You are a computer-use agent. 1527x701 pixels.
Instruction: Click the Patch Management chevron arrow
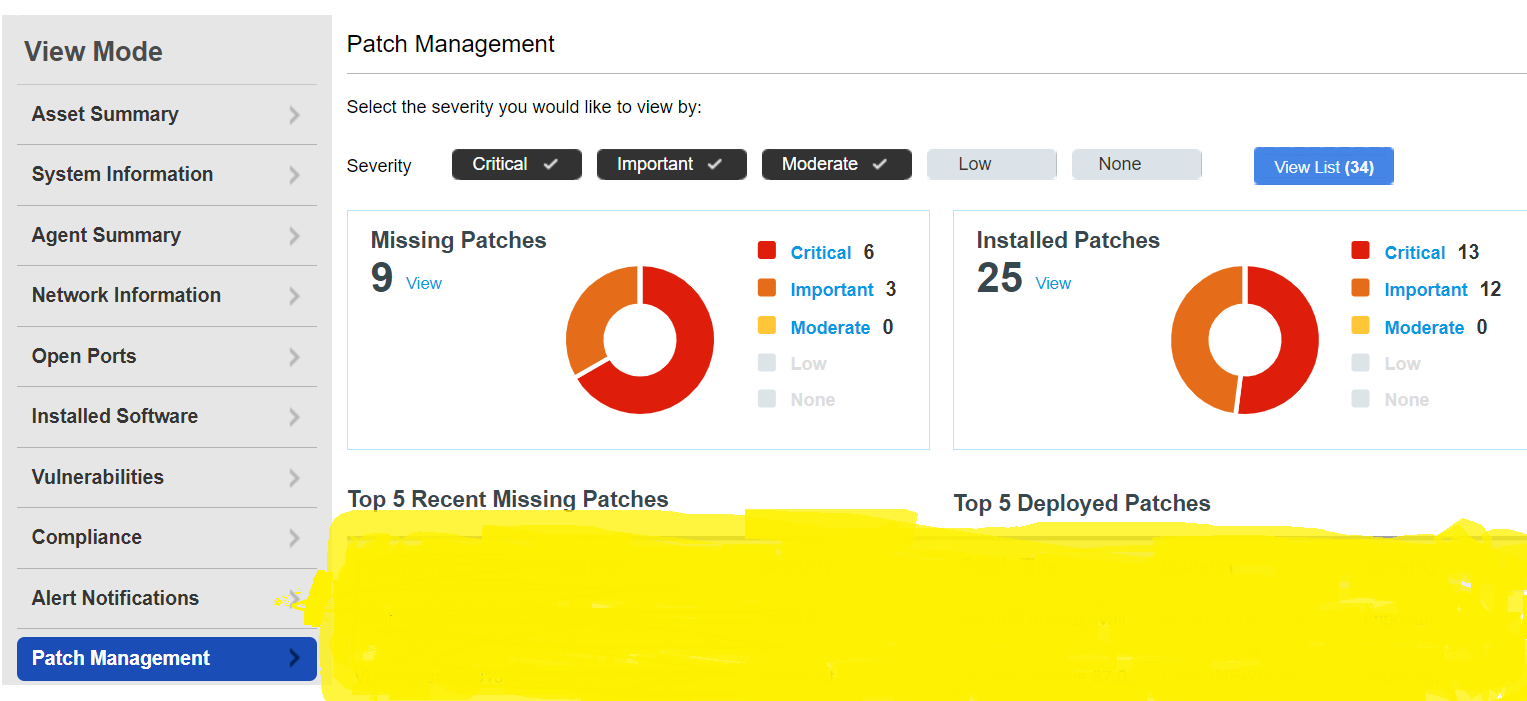(294, 658)
